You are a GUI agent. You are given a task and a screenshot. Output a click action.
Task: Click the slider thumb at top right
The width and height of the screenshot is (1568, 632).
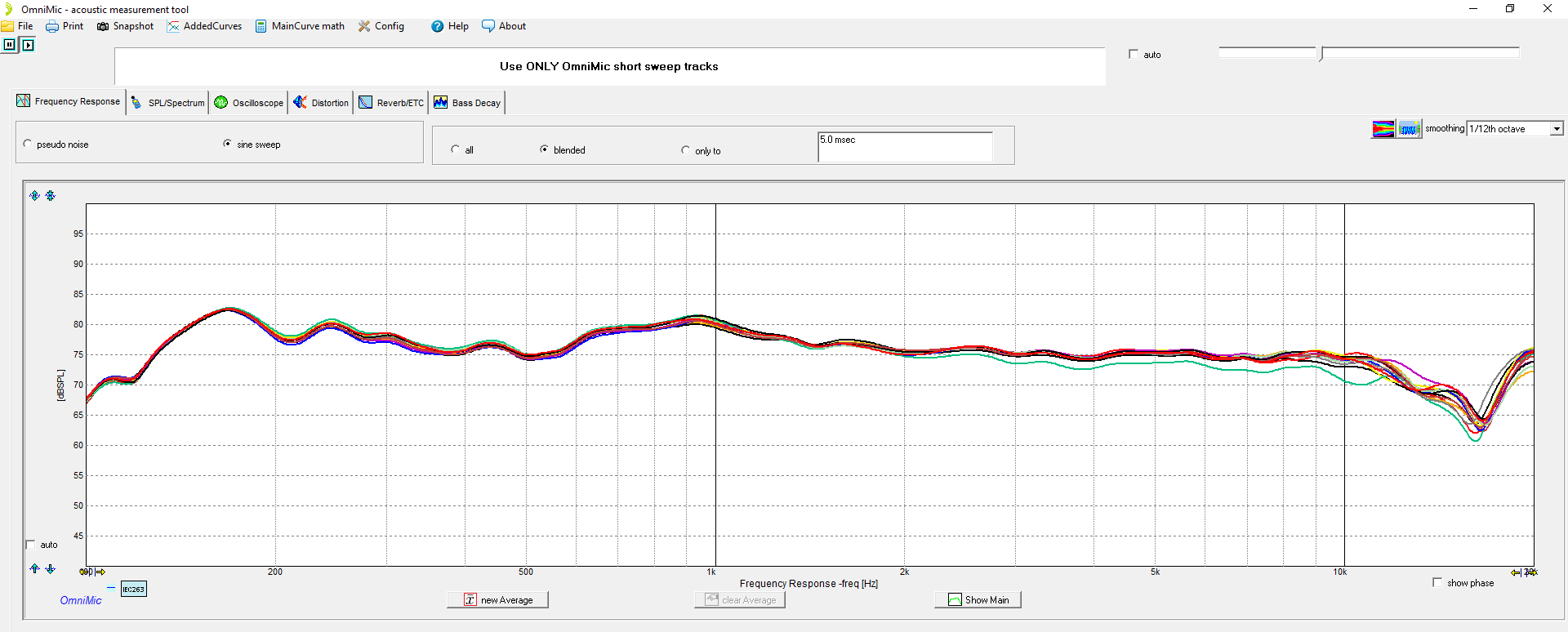coord(1321,54)
